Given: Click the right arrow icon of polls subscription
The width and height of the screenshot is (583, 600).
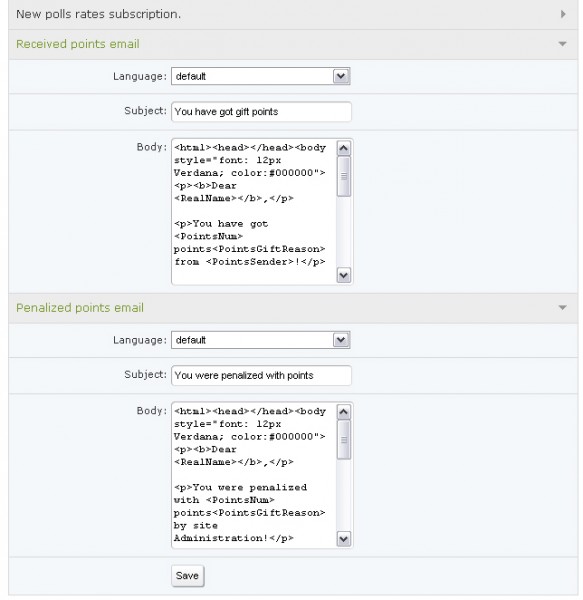Looking at the screenshot, I should coord(563,14).
